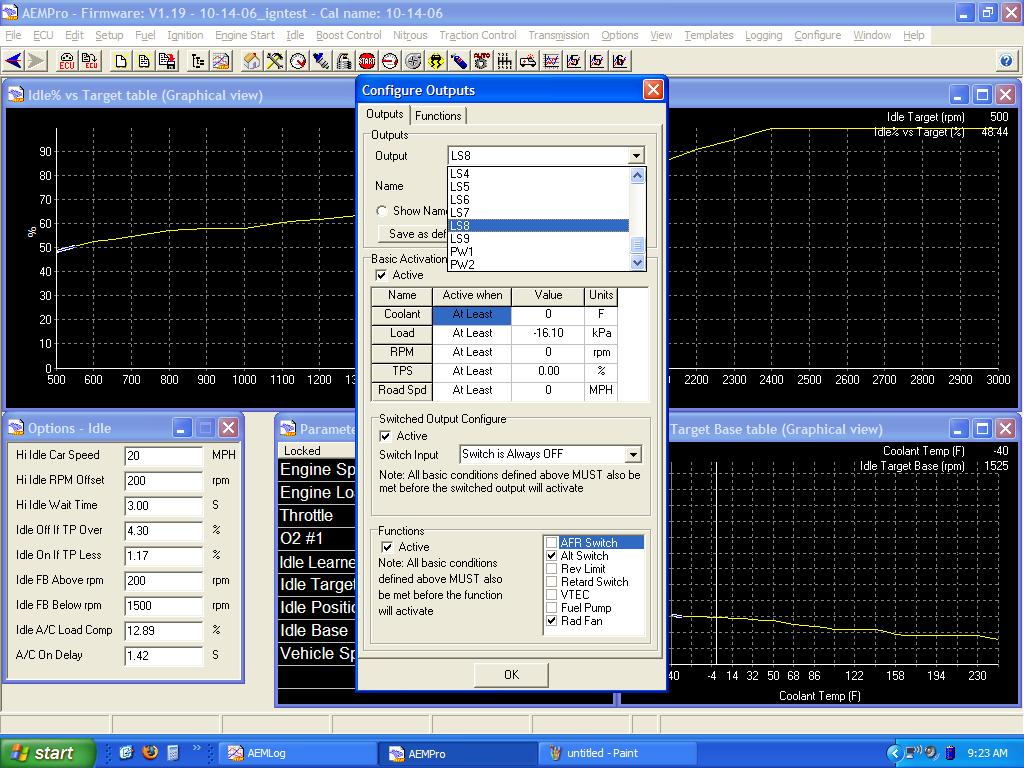Screen dimensions: 1024x768
Task: Select LS7 in the output list
Action: [539, 213]
